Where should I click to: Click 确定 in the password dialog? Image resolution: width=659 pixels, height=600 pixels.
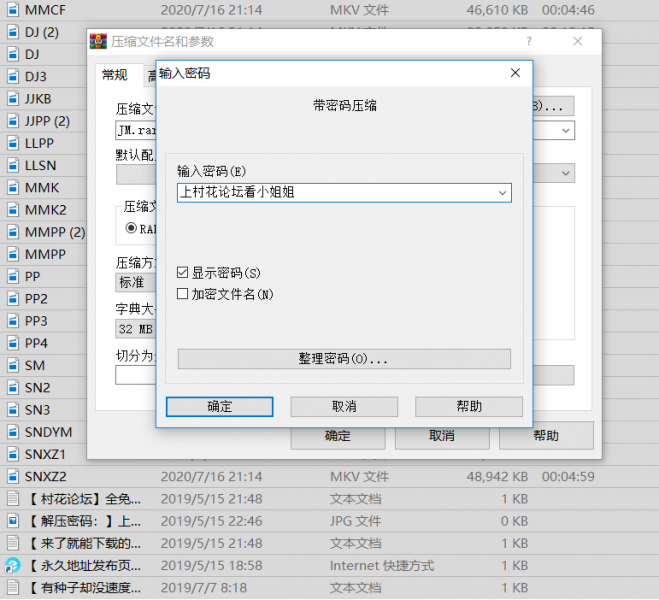[219, 407]
